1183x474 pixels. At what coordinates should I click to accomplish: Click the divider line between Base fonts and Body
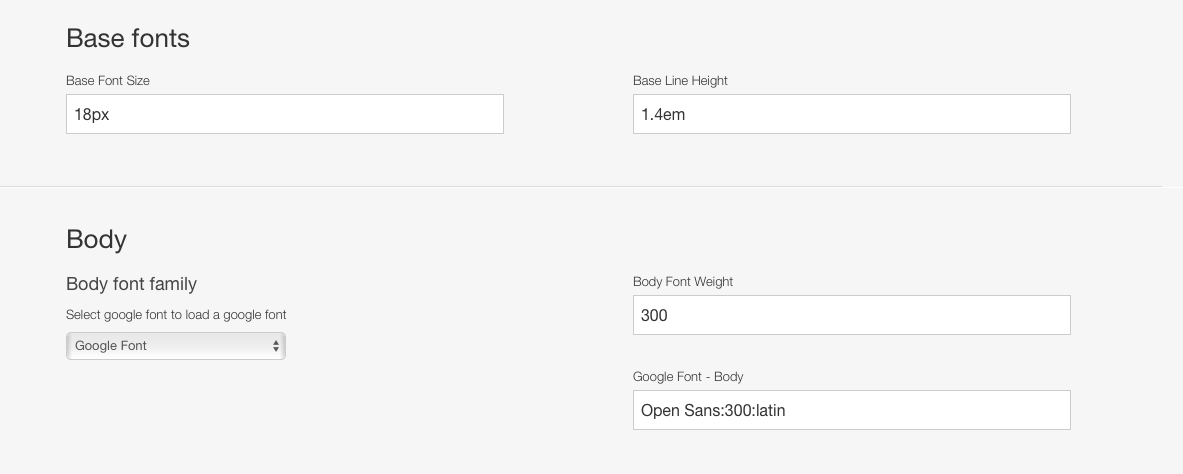tap(581, 186)
